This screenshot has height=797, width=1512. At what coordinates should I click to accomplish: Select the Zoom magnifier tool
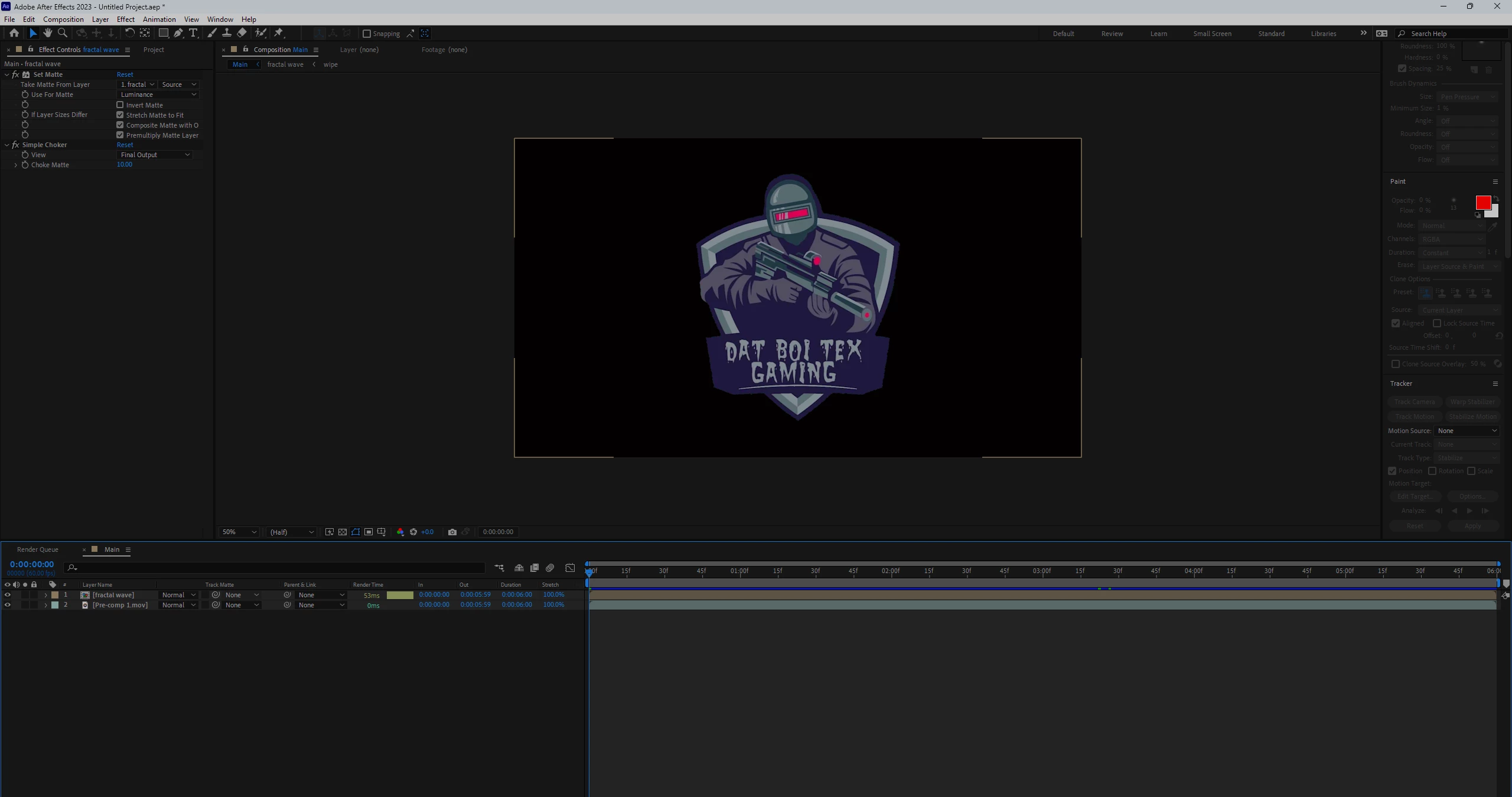point(63,33)
